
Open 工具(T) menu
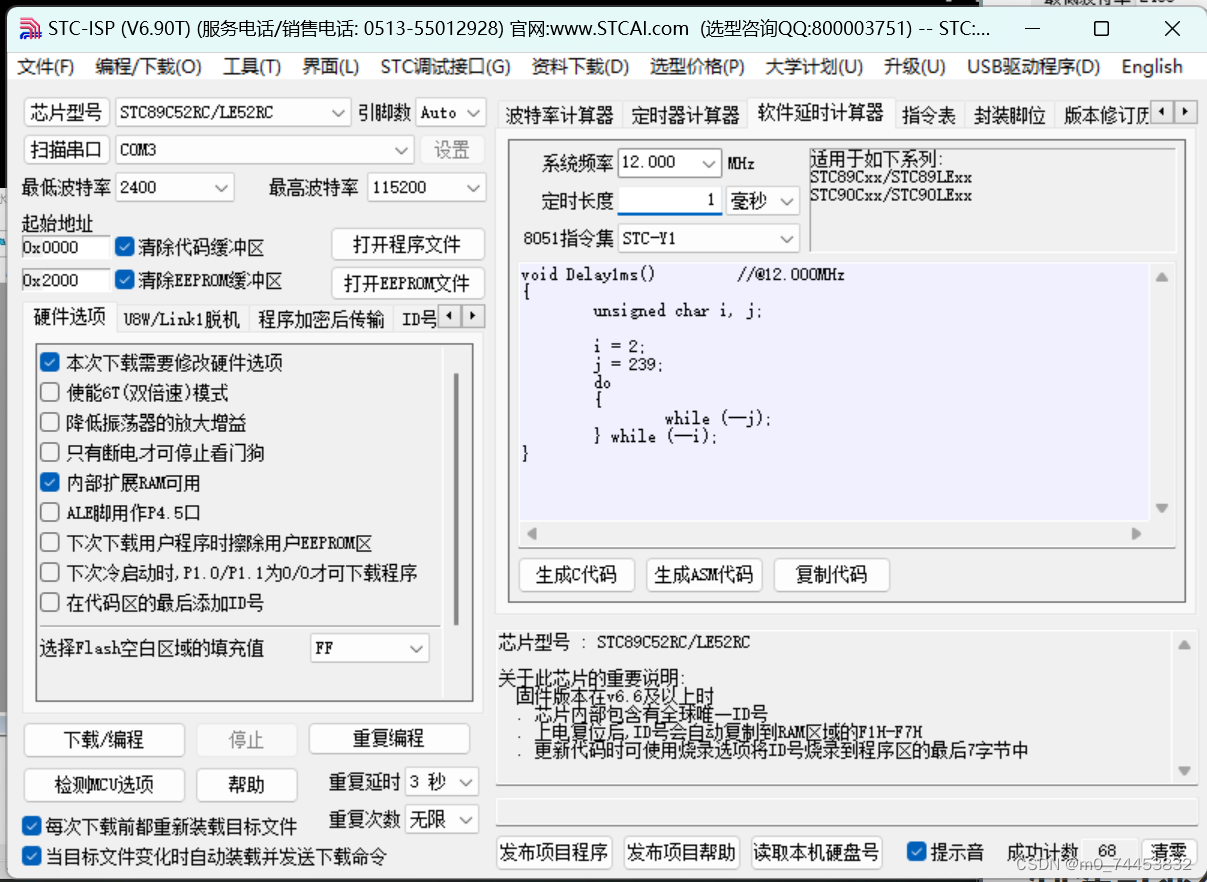point(252,67)
